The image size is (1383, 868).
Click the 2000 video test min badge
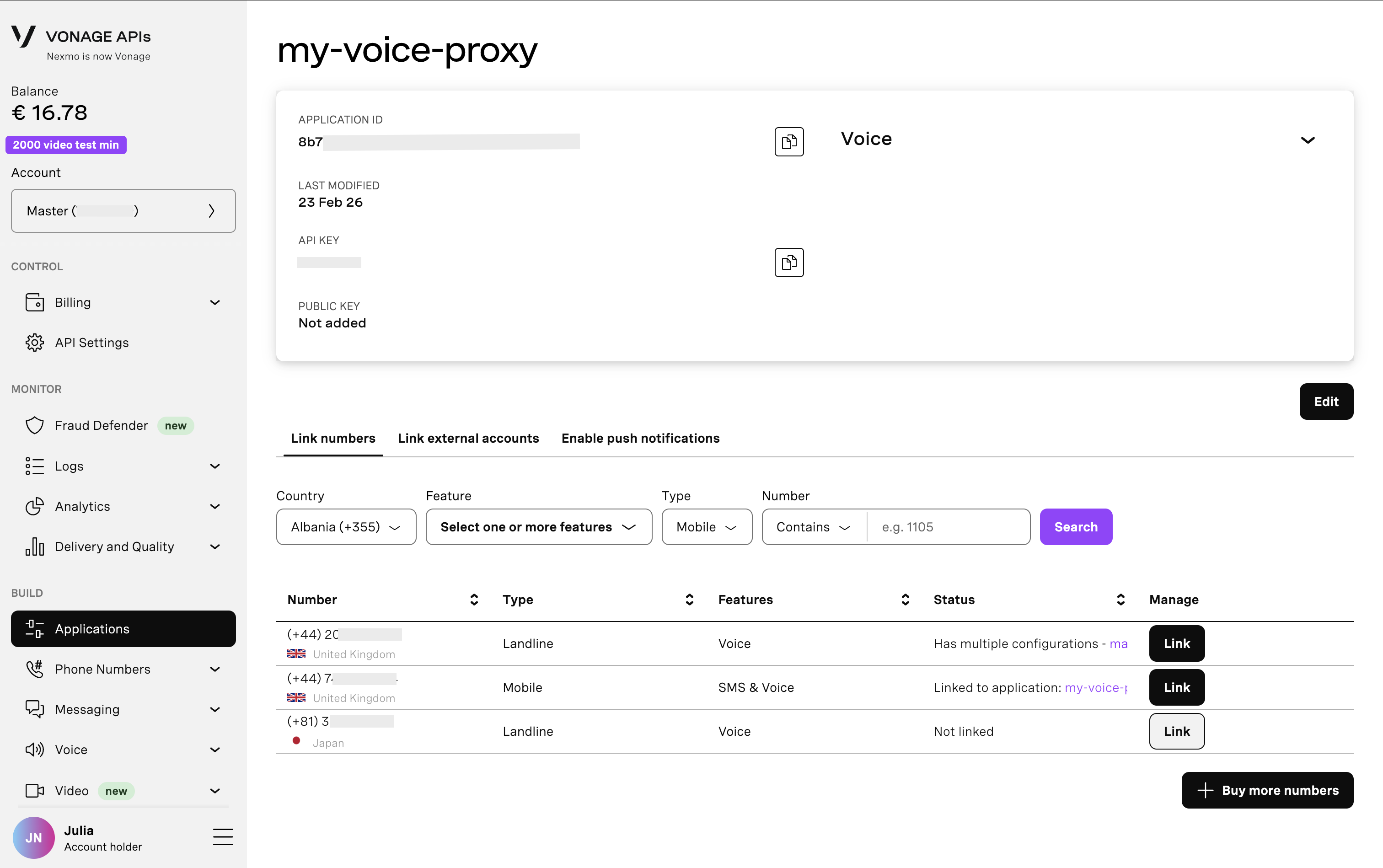pyautogui.click(x=65, y=144)
